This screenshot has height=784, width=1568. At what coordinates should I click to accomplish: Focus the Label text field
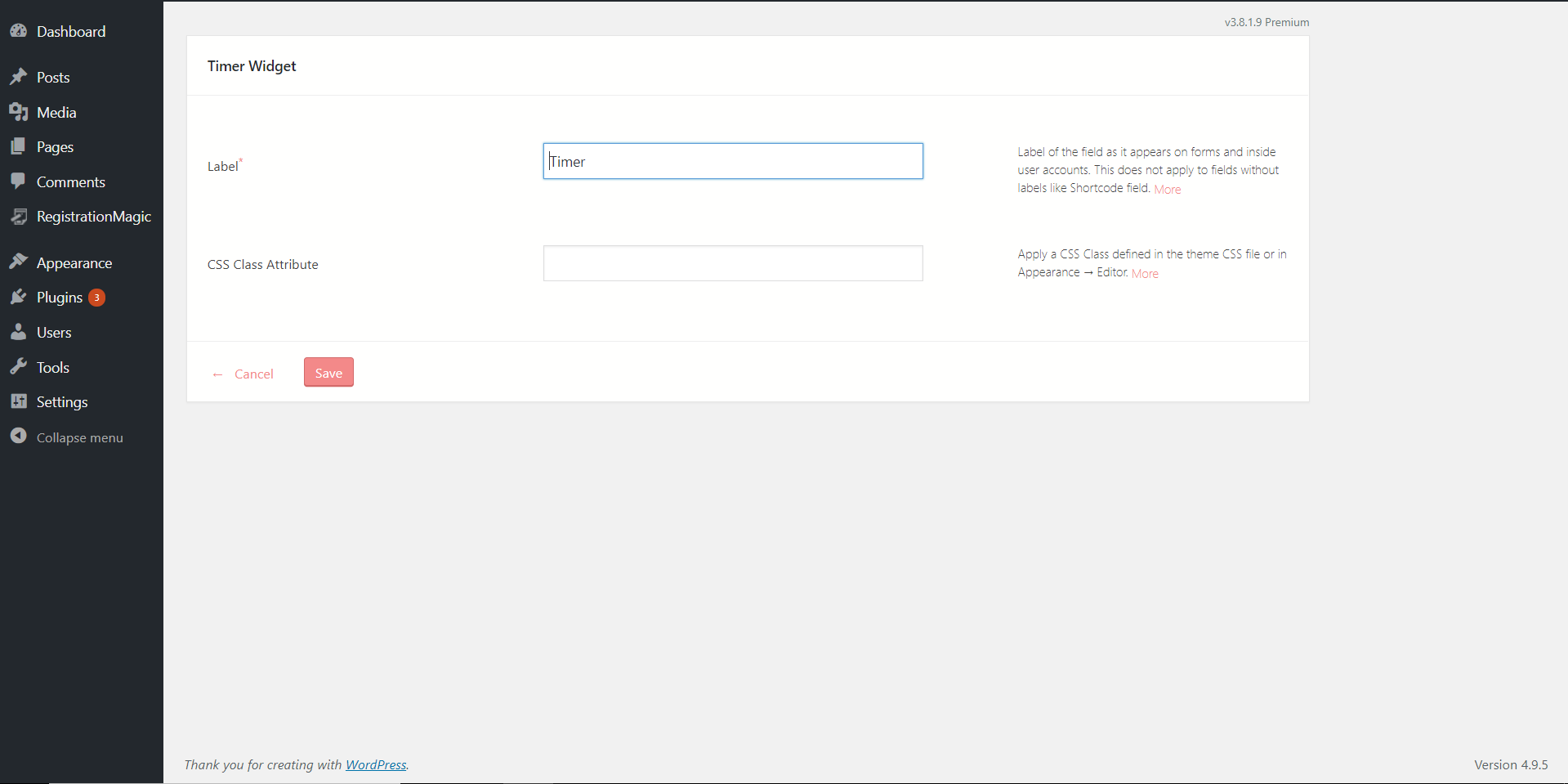click(x=732, y=161)
